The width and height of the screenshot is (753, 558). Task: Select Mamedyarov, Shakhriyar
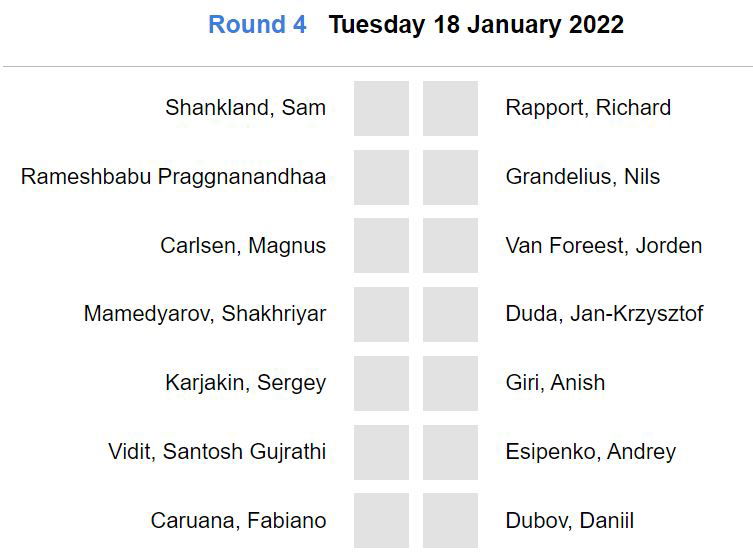pos(205,314)
